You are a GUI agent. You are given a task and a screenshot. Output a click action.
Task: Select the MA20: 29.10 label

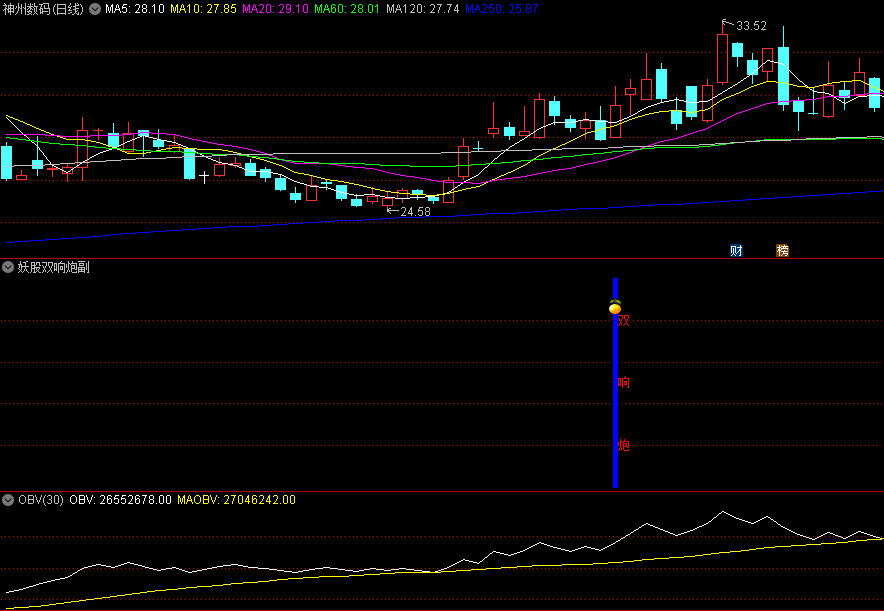click(276, 9)
